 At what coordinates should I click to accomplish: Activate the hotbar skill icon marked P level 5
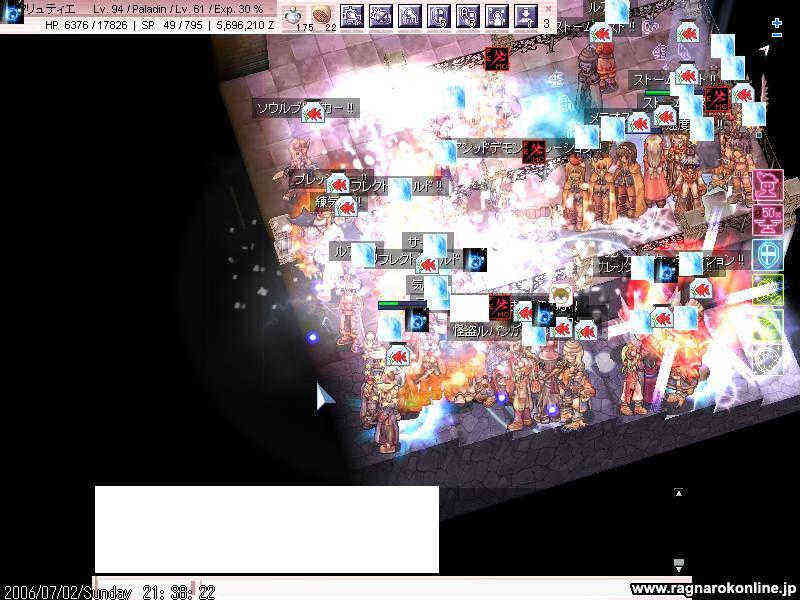(x=439, y=16)
